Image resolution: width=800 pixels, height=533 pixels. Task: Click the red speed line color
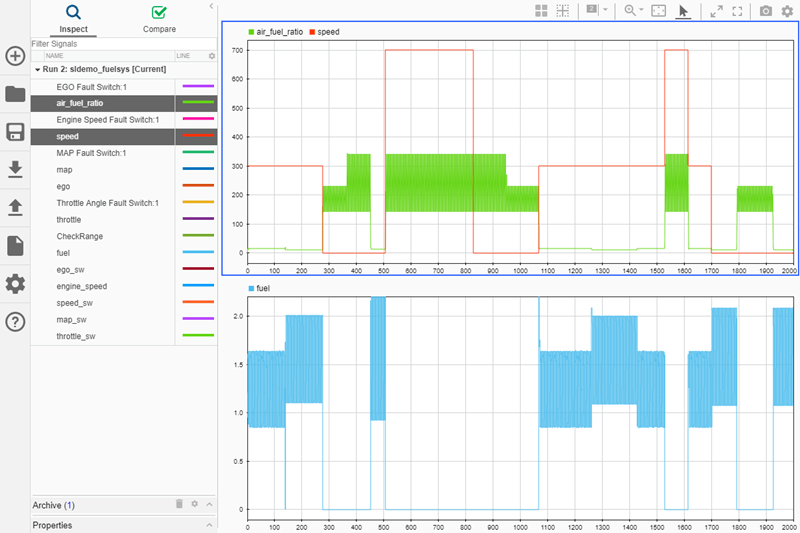198,135
